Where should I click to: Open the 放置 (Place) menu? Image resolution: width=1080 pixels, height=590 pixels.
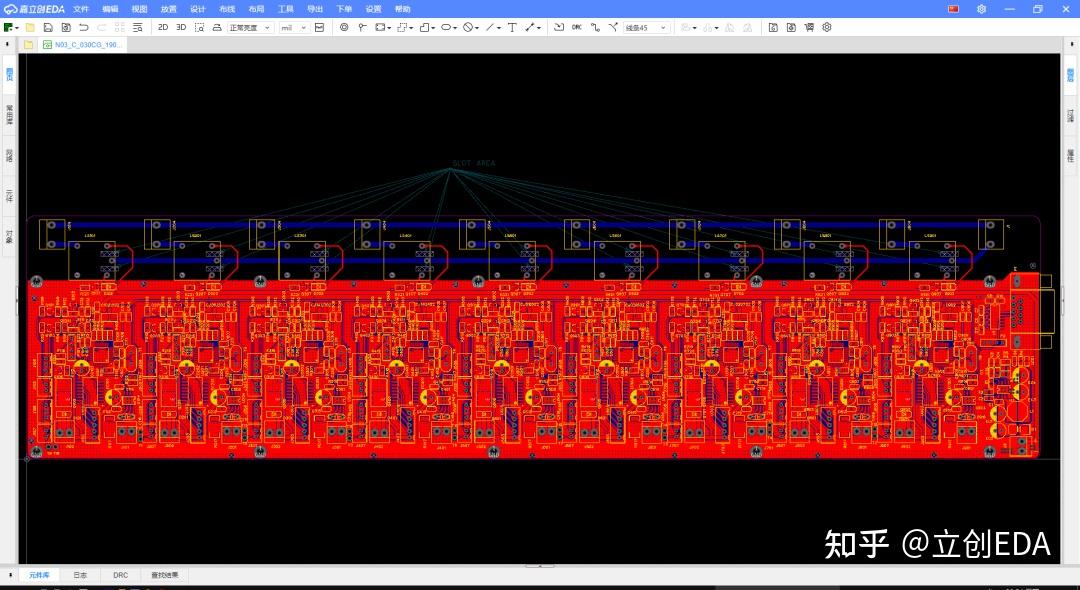click(x=169, y=9)
